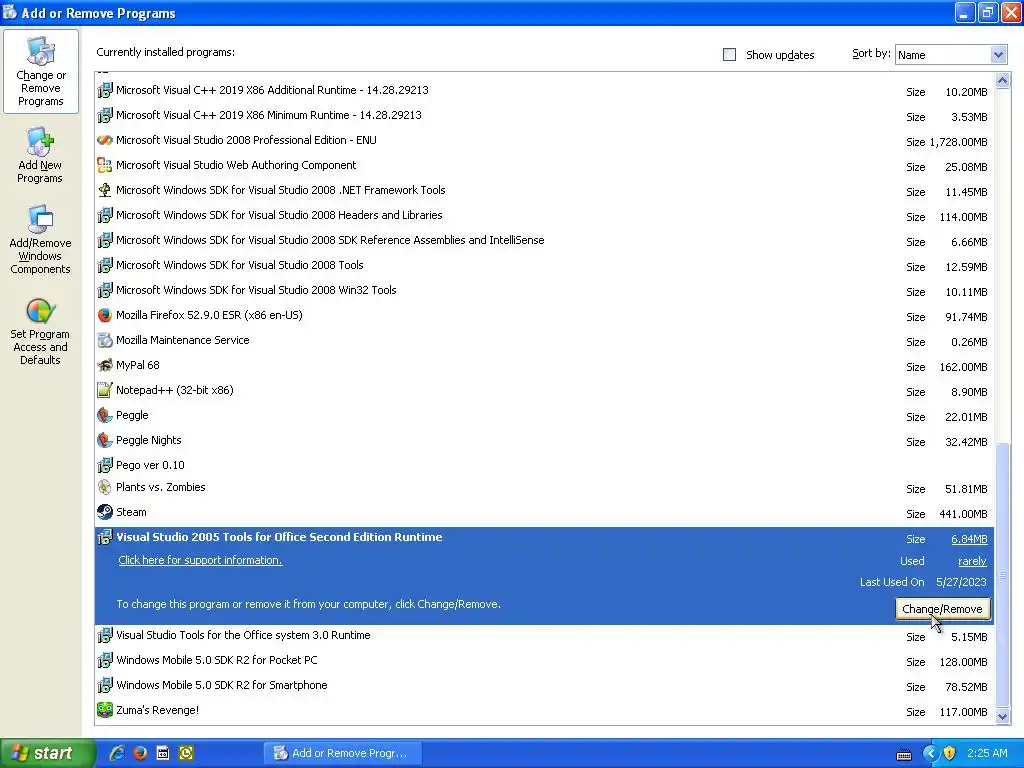Select Microsoft Visual Studio 2008 Professional Edition - ENU
Image resolution: width=1024 pixels, height=768 pixels.
pos(246,140)
